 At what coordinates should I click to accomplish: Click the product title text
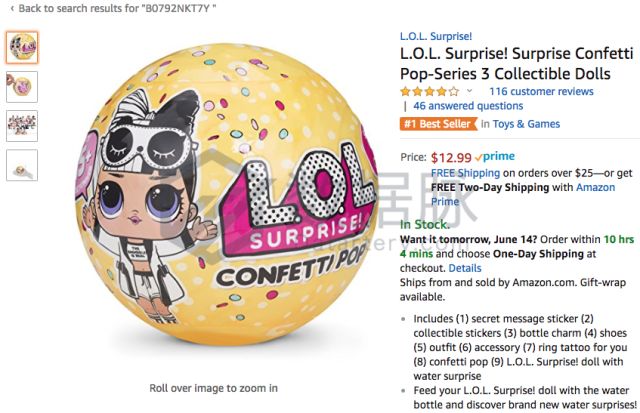517,64
